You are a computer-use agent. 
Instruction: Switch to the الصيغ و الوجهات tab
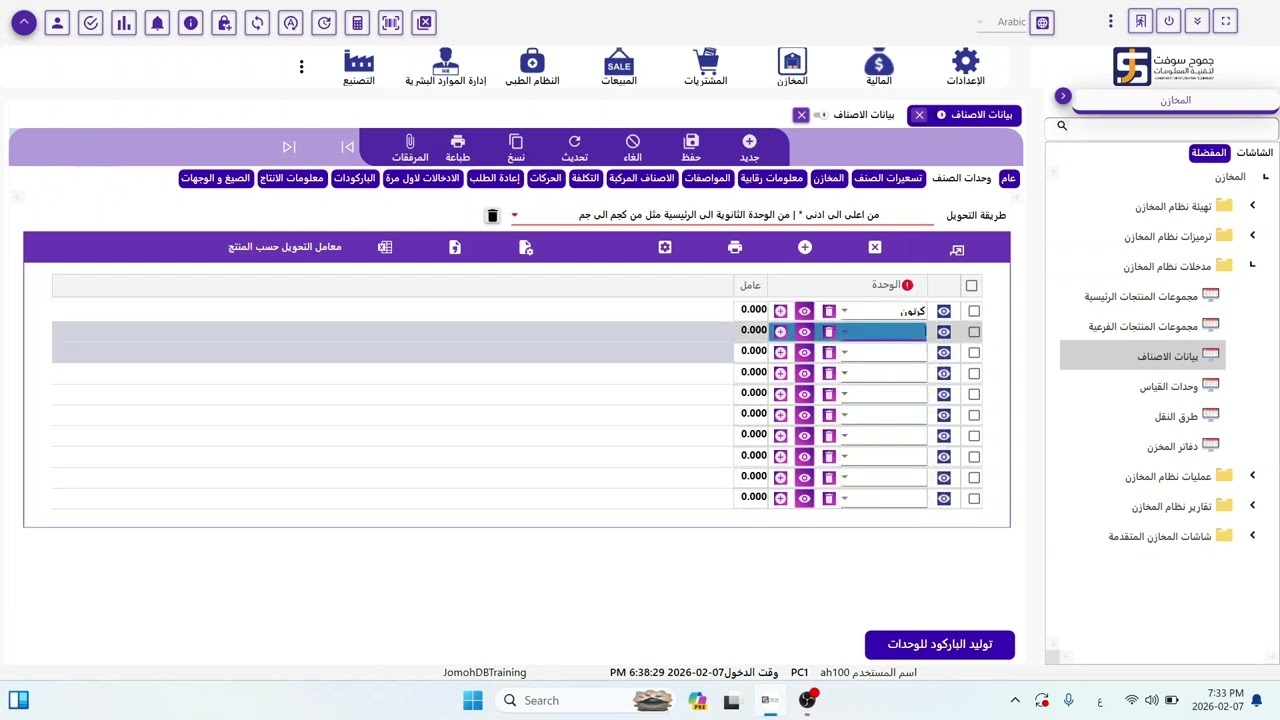[215, 178]
